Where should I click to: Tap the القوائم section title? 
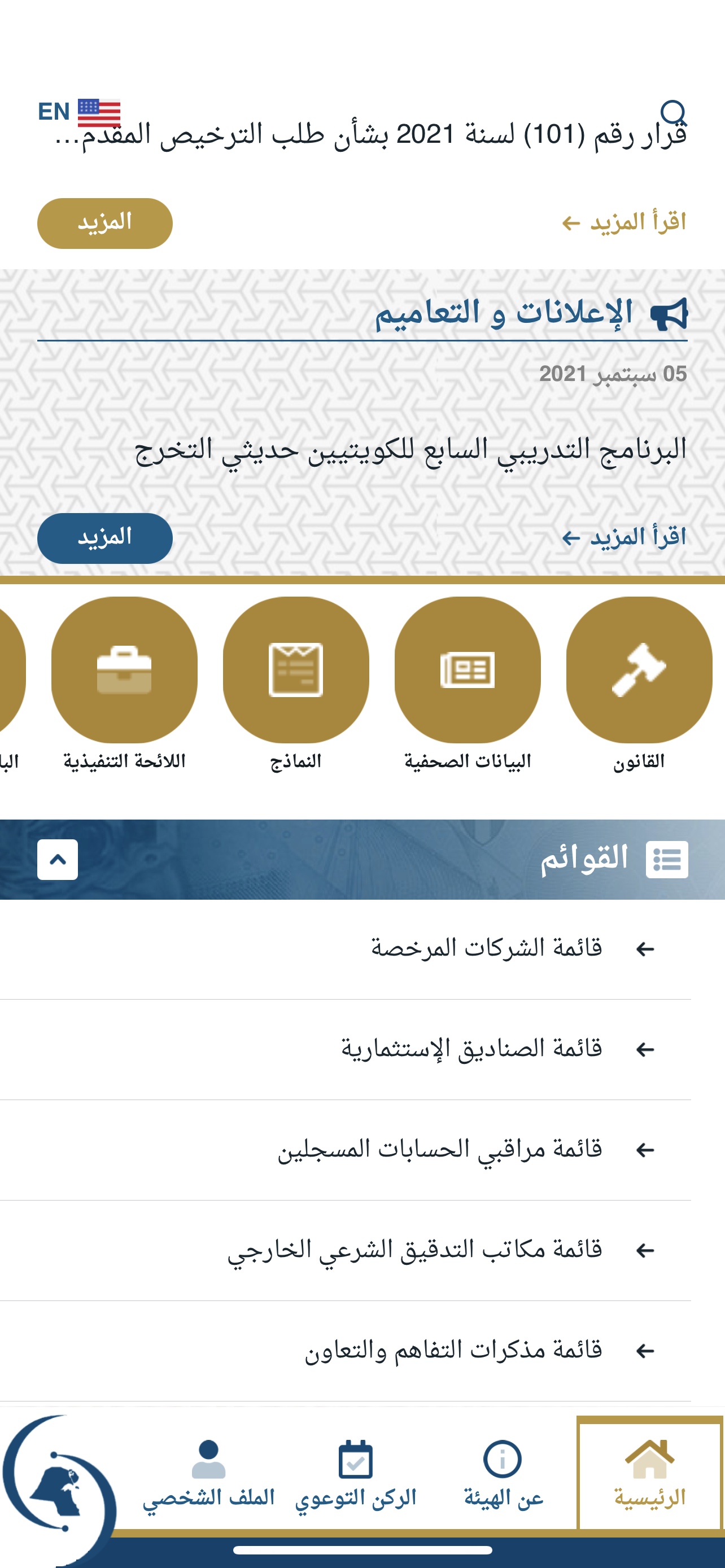[584, 859]
